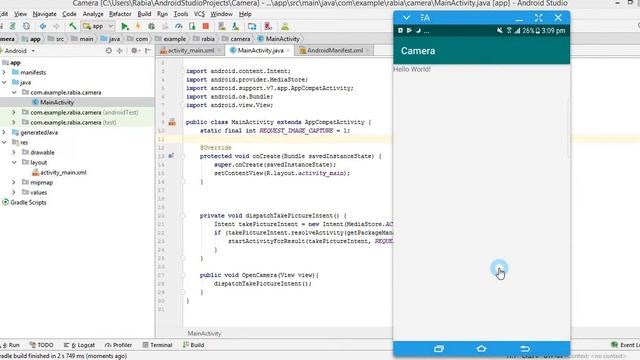Hide the Project panel with its hide icon

pyautogui.click(x=147, y=51)
